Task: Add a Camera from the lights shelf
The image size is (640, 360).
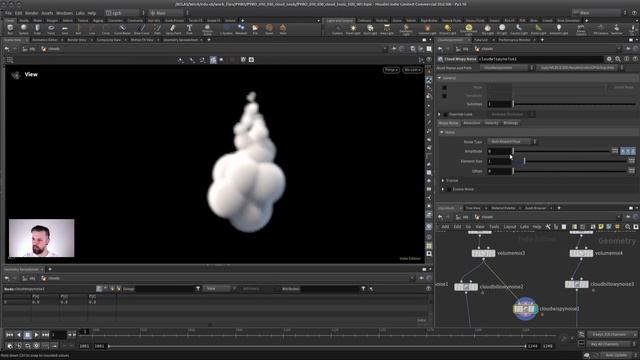Action: point(337,29)
